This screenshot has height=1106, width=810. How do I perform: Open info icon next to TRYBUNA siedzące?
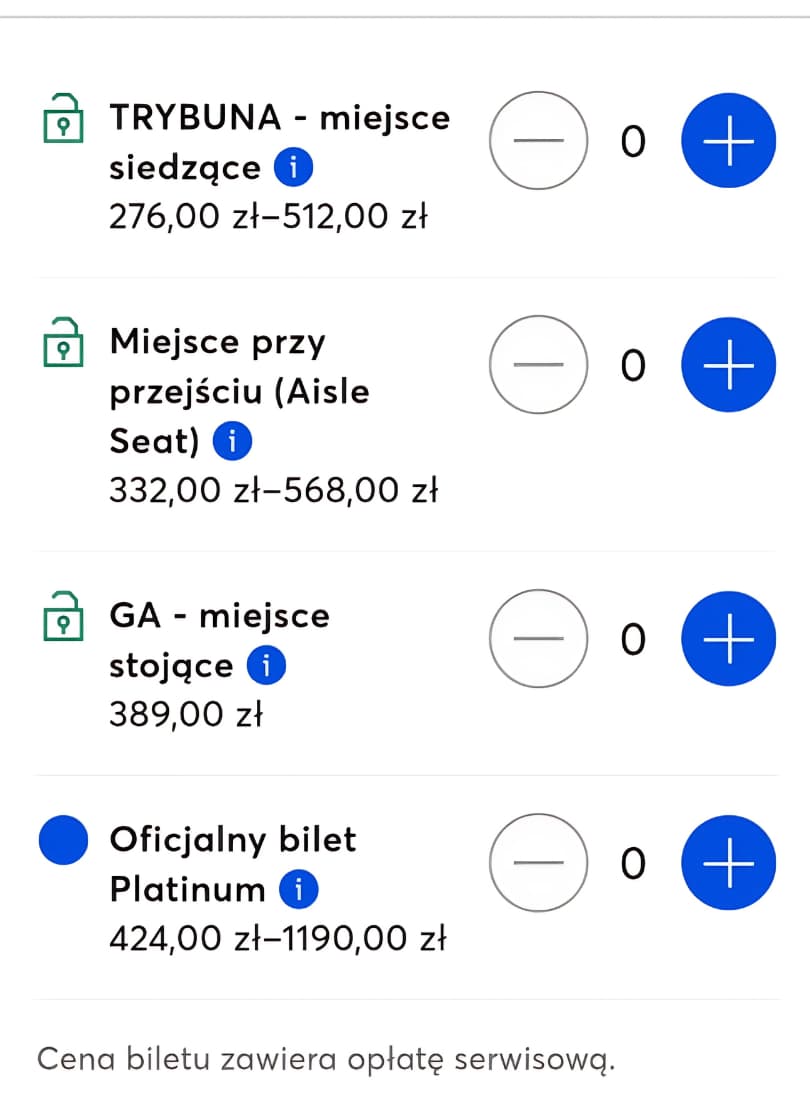coord(293,168)
